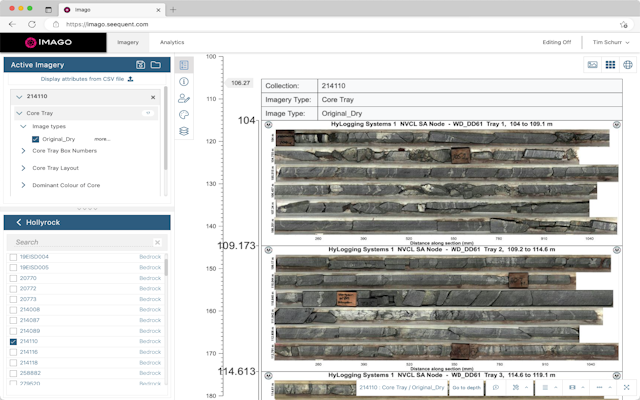The image size is (640, 400).
Task: Click the Editing Off button
Action: point(556,43)
